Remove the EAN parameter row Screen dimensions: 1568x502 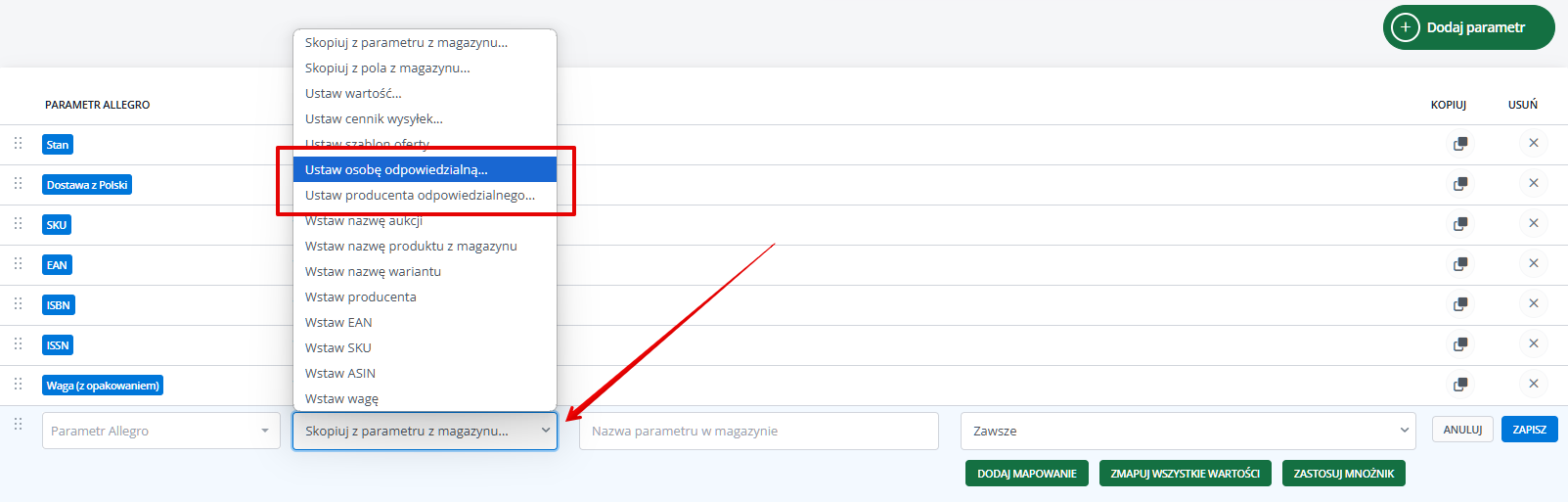point(1534,263)
